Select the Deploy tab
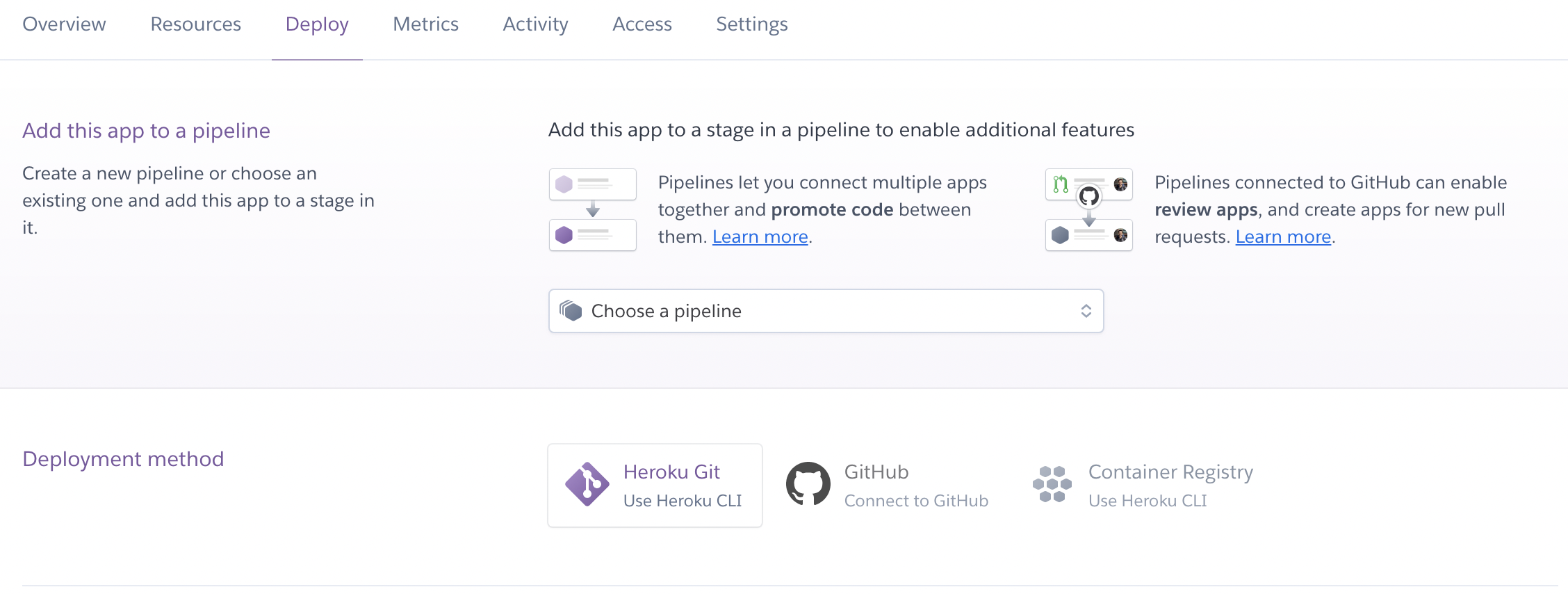The height and width of the screenshot is (594, 1568). (x=317, y=24)
